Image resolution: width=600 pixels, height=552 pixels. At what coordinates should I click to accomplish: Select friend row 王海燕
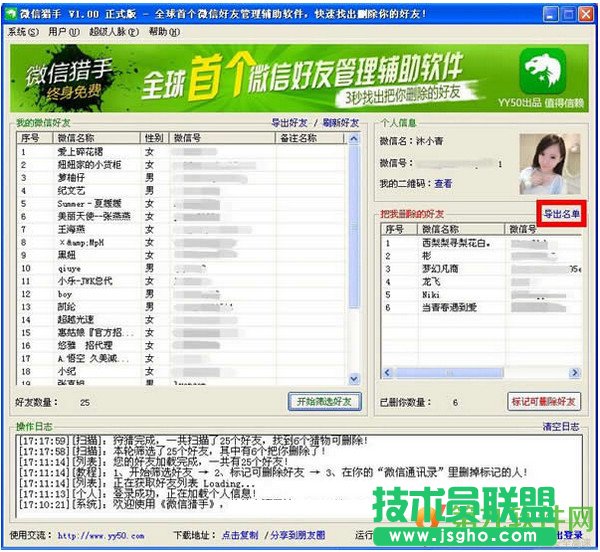click(183, 230)
